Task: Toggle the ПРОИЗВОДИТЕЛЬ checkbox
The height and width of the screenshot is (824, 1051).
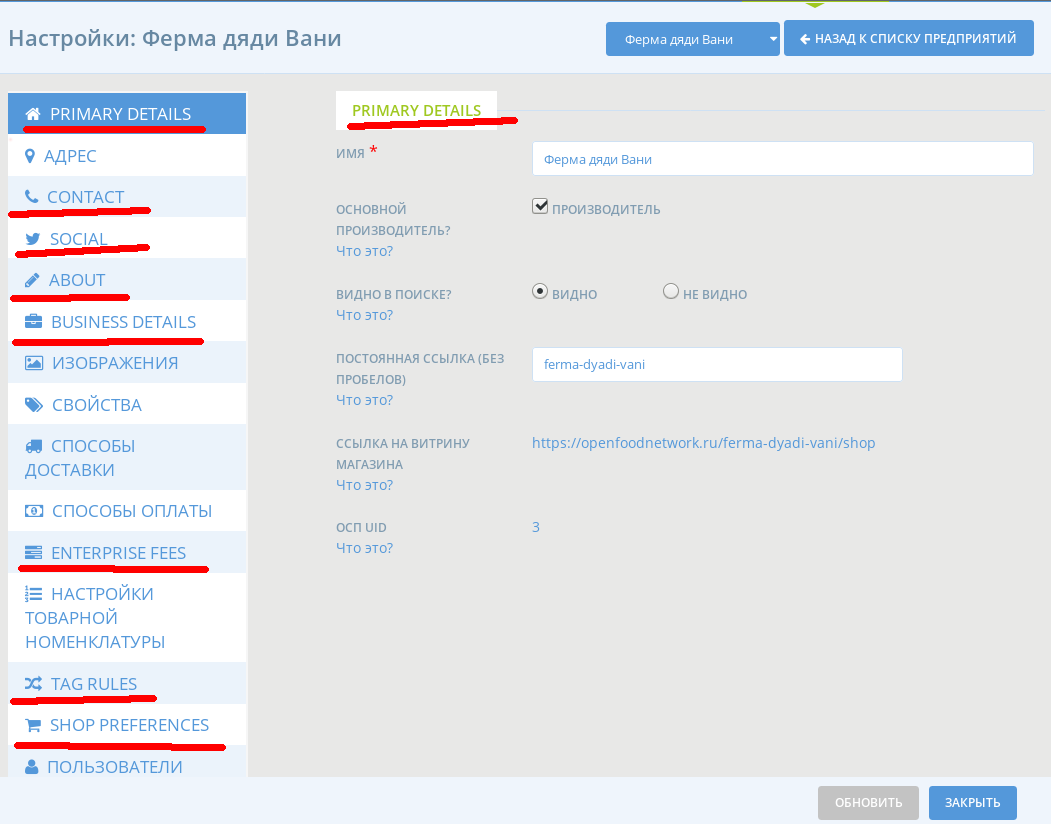Action: click(x=540, y=207)
